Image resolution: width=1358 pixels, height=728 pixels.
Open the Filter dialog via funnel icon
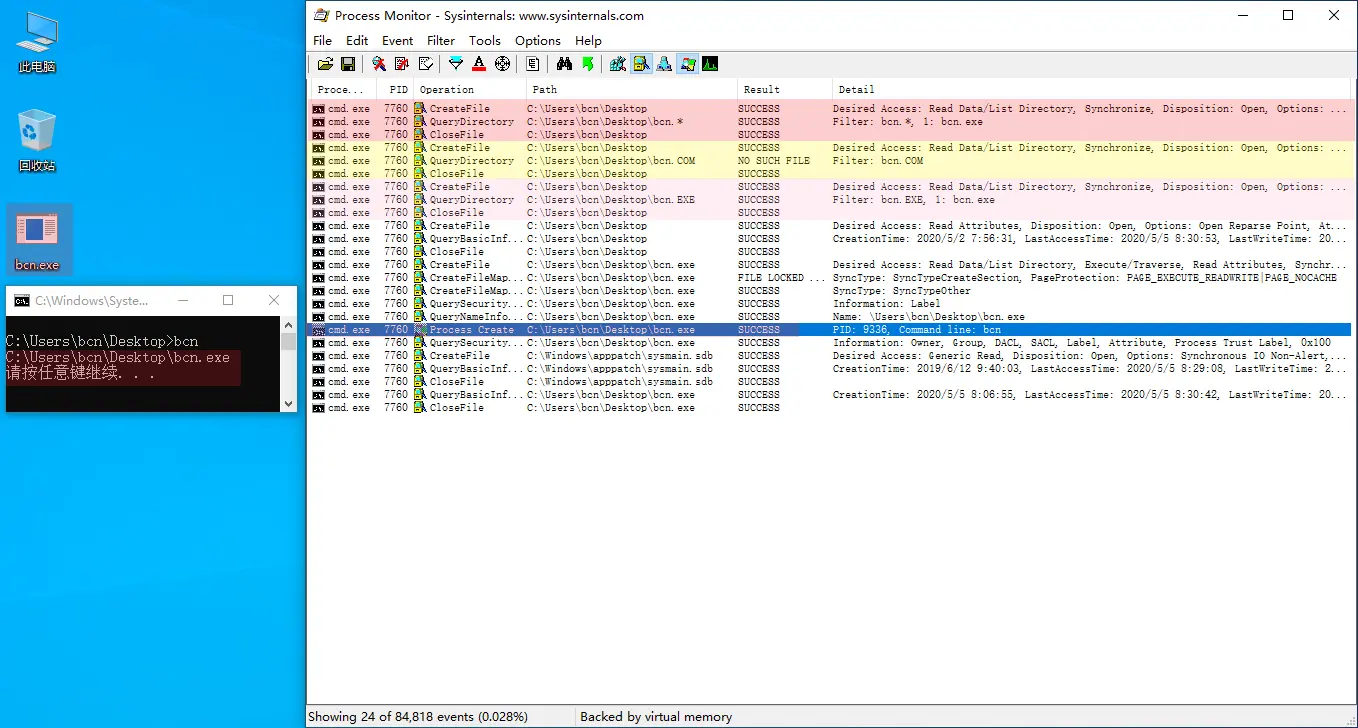(456, 63)
